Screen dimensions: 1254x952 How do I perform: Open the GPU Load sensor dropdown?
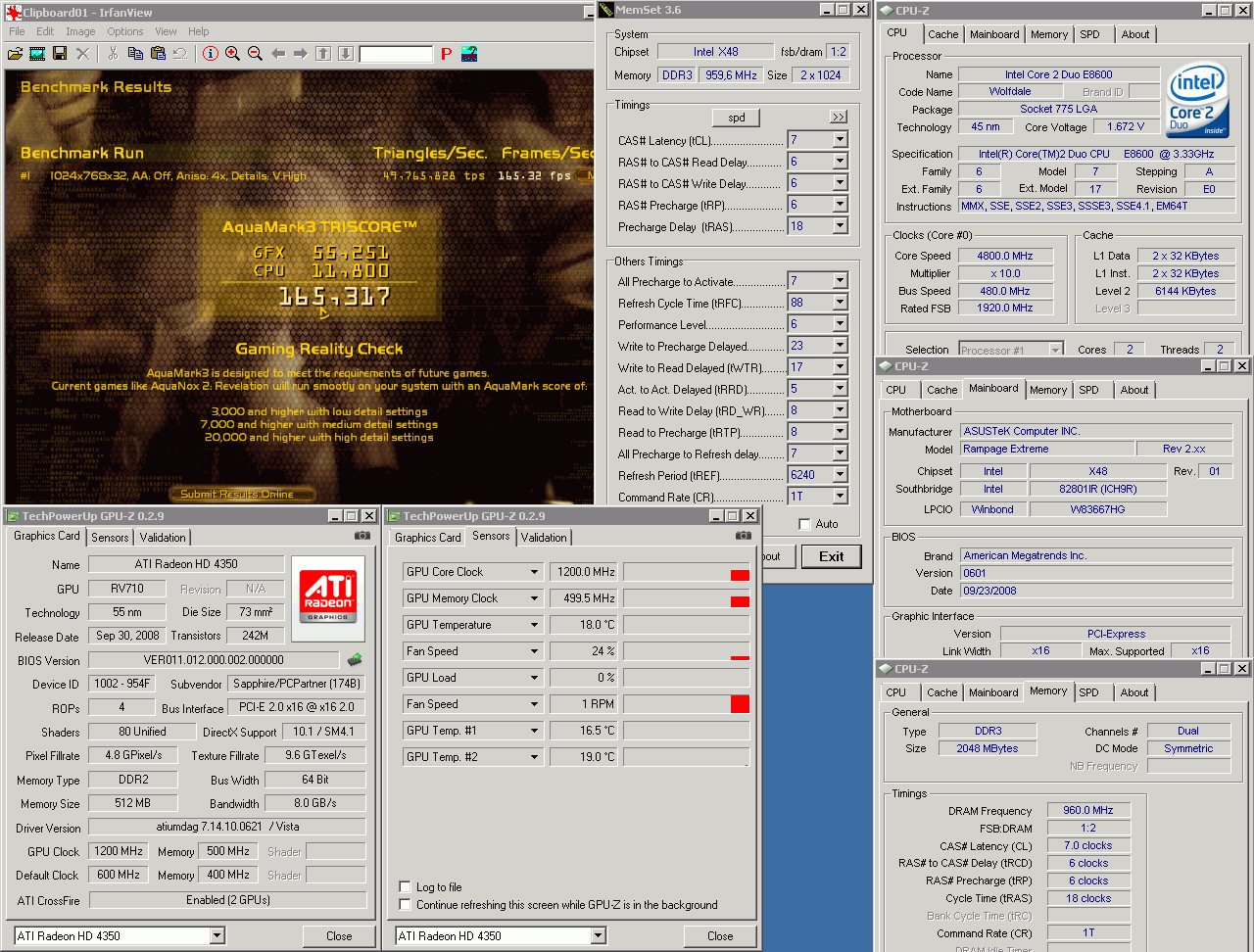click(x=534, y=678)
